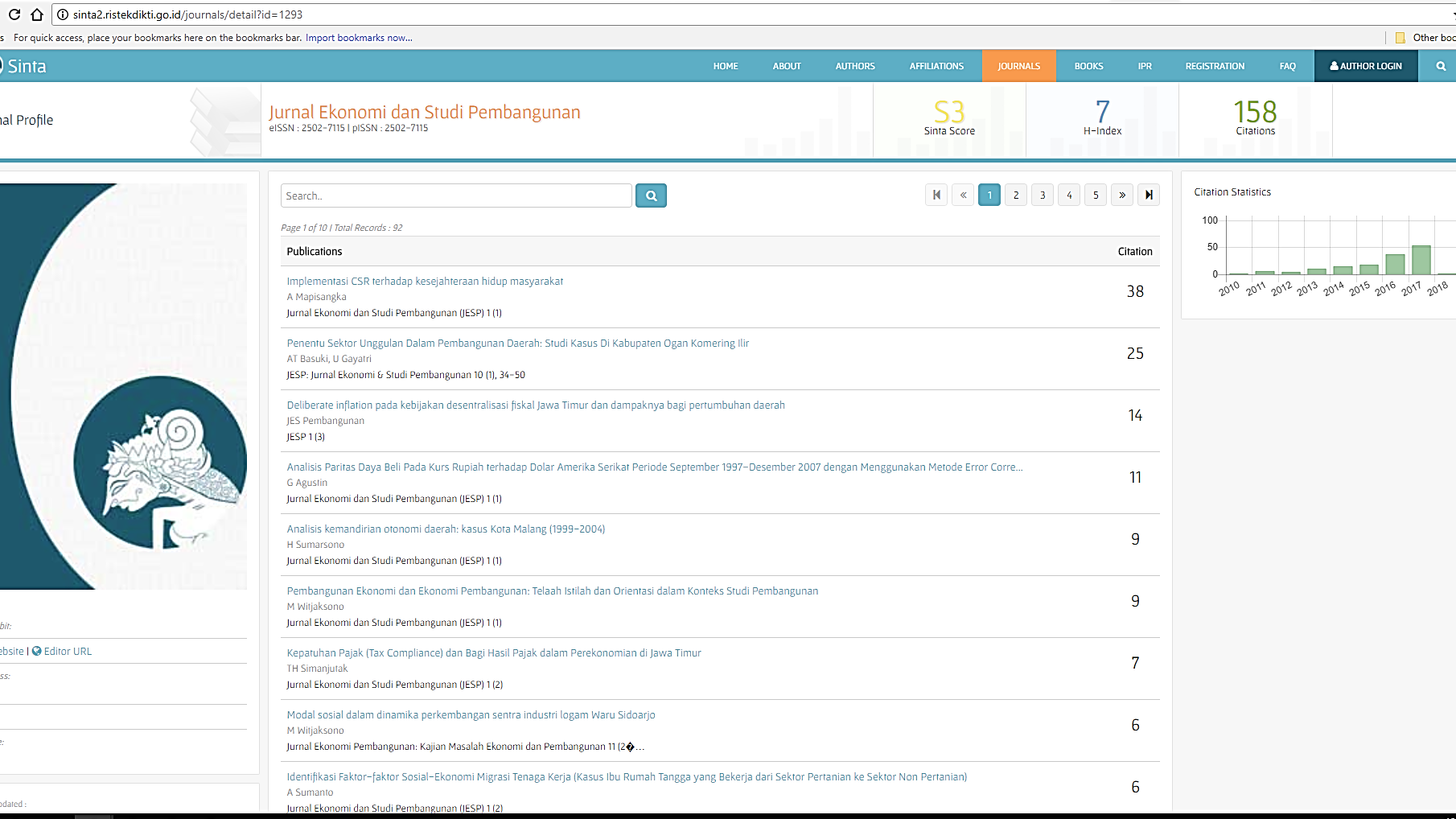
Task: Go to page 4 of results
Action: pos(1069,195)
